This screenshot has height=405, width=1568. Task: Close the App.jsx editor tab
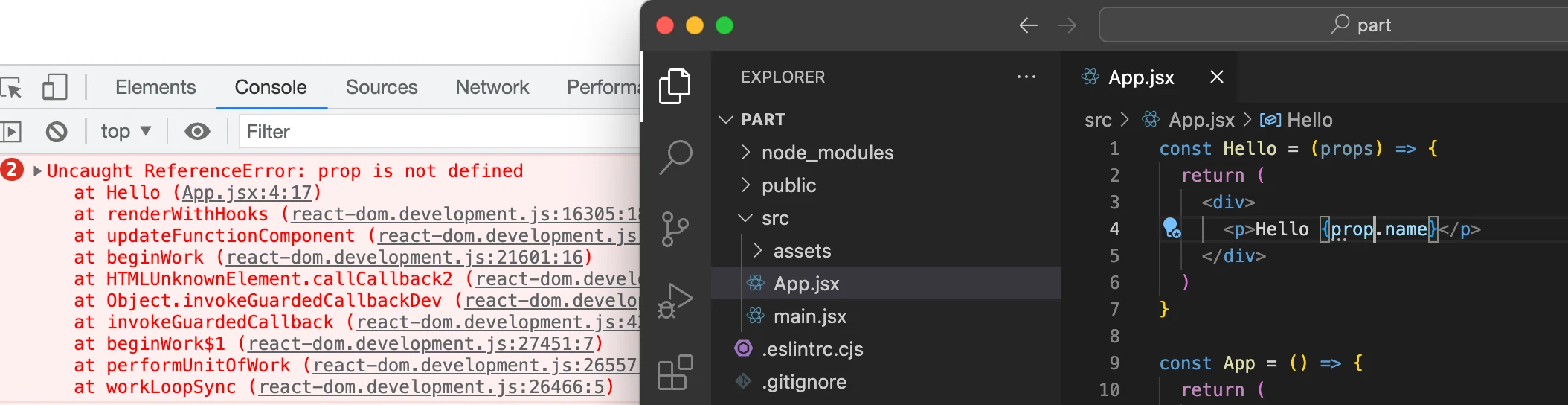tap(1217, 77)
